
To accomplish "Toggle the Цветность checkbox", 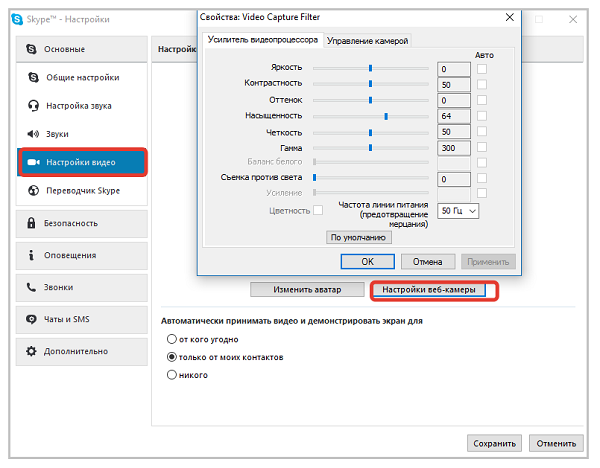I will pyautogui.click(x=318, y=210).
